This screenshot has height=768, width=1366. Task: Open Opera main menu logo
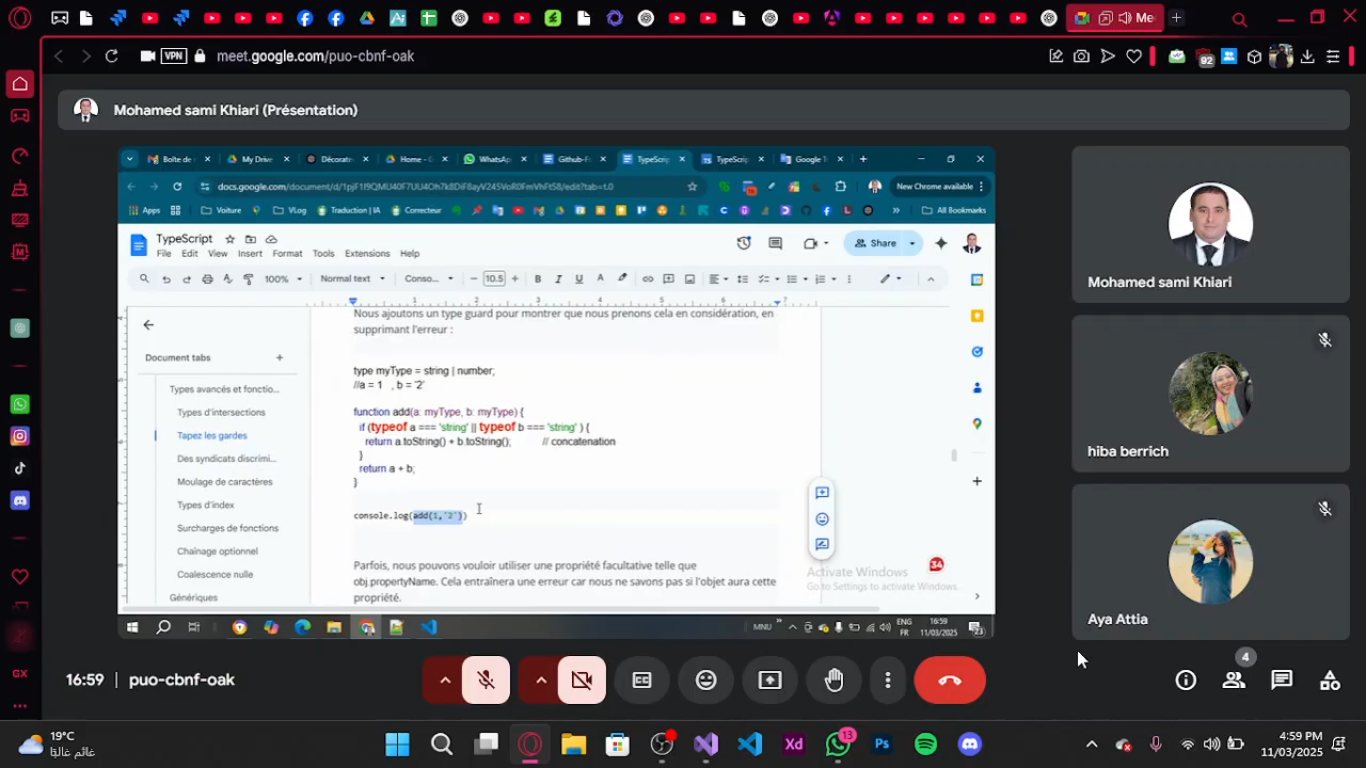coord(20,18)
